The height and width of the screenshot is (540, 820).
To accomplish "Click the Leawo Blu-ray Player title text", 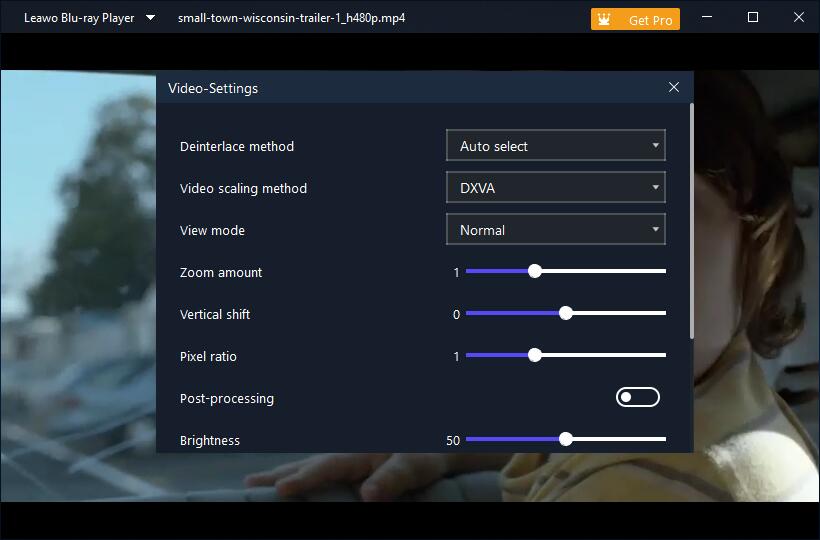I will tap(79, 18).
